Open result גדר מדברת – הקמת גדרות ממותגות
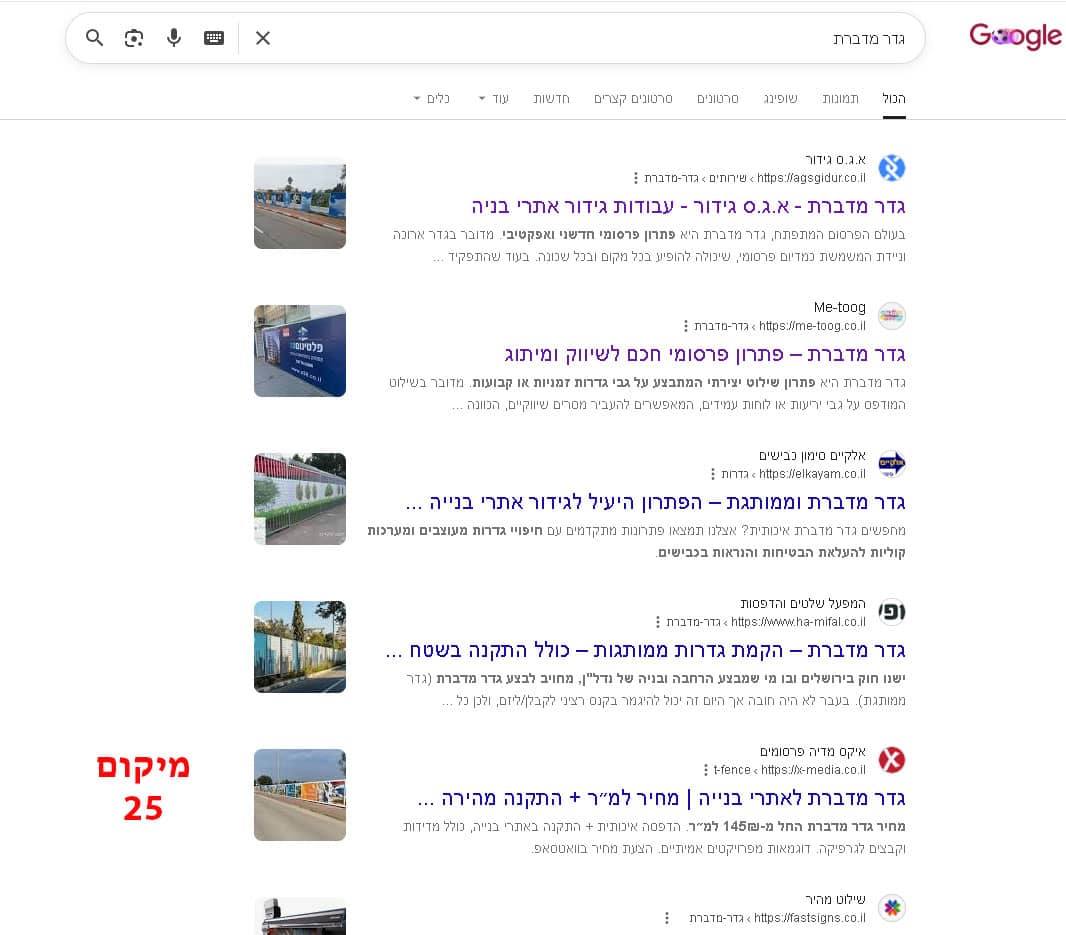Image resolution: width=1066 pixels, height=935 pixels. [x=645, y=651]
